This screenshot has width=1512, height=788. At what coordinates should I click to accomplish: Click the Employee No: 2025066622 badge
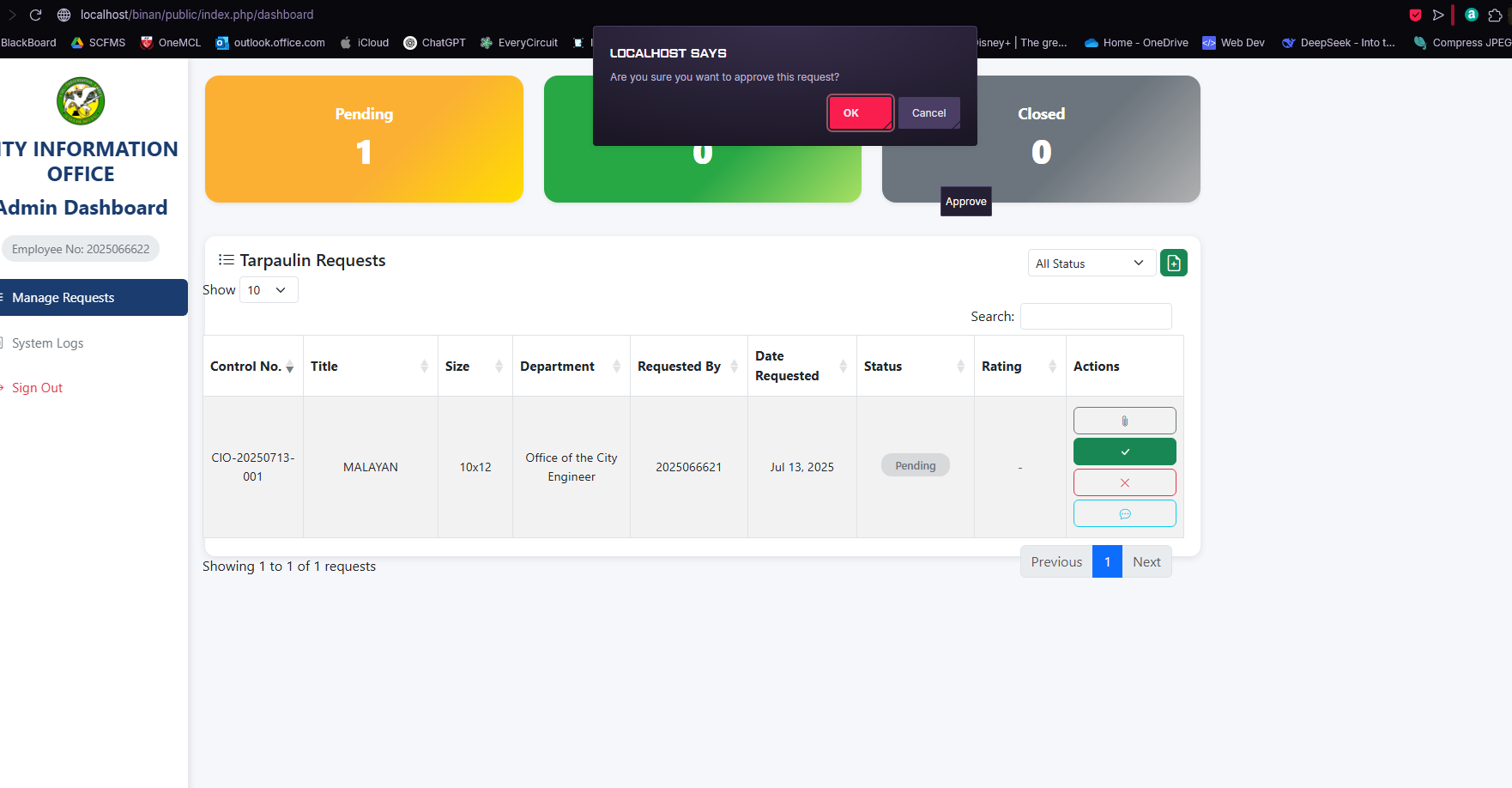pyautogui.click(x=81, y=249)
